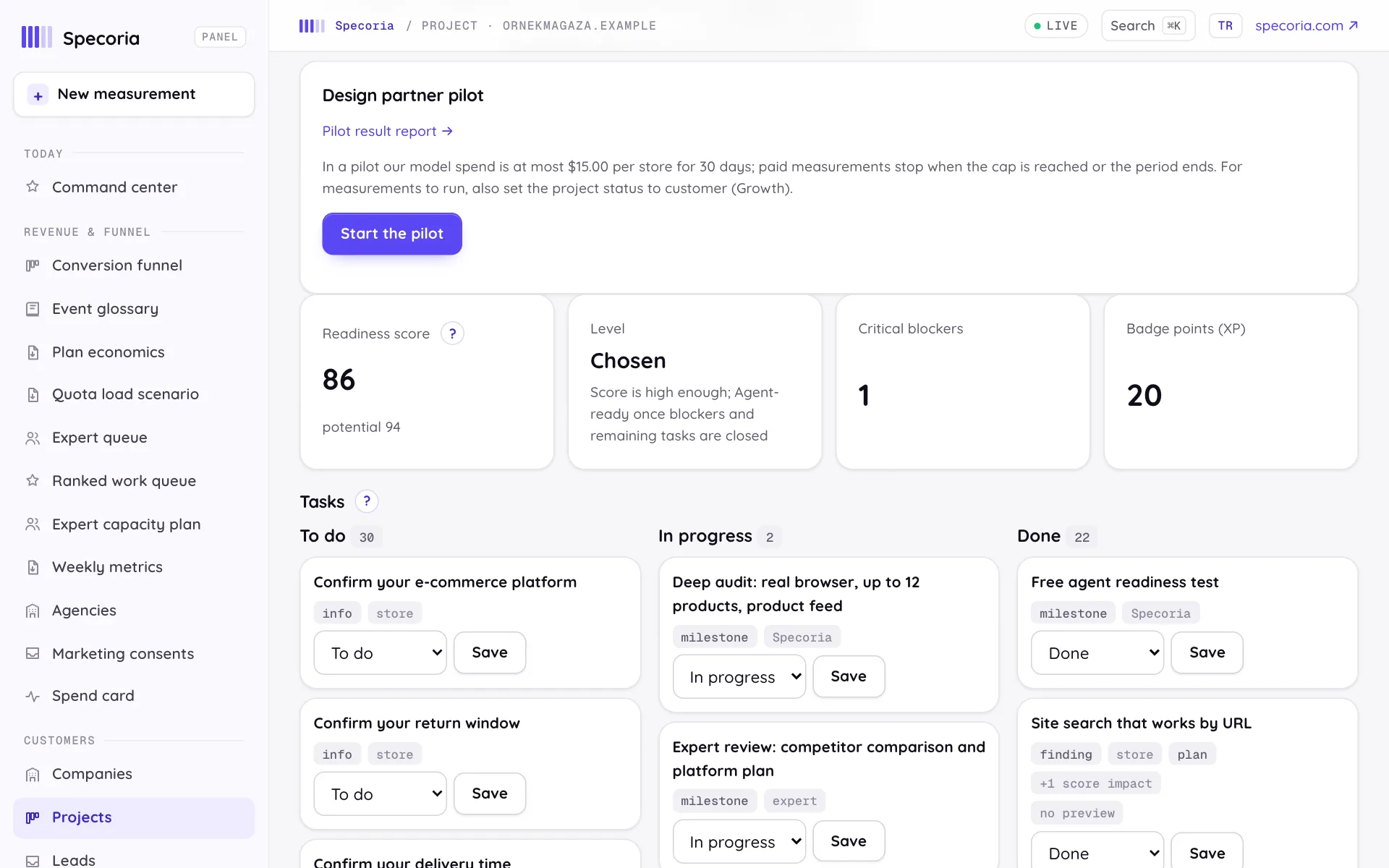Open Command center from the sidebar
Screen dimensions: 1389x868
134,187
